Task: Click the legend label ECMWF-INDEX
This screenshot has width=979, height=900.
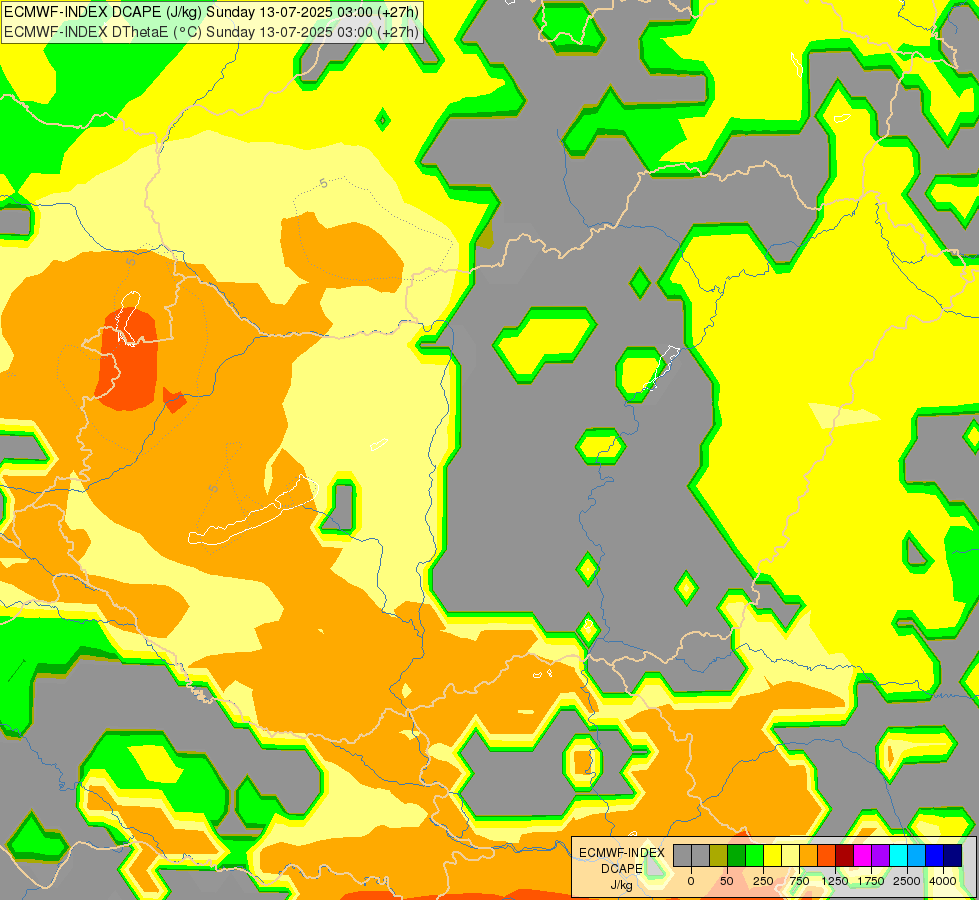Action: pyautogui.click(x=622, y=853)
